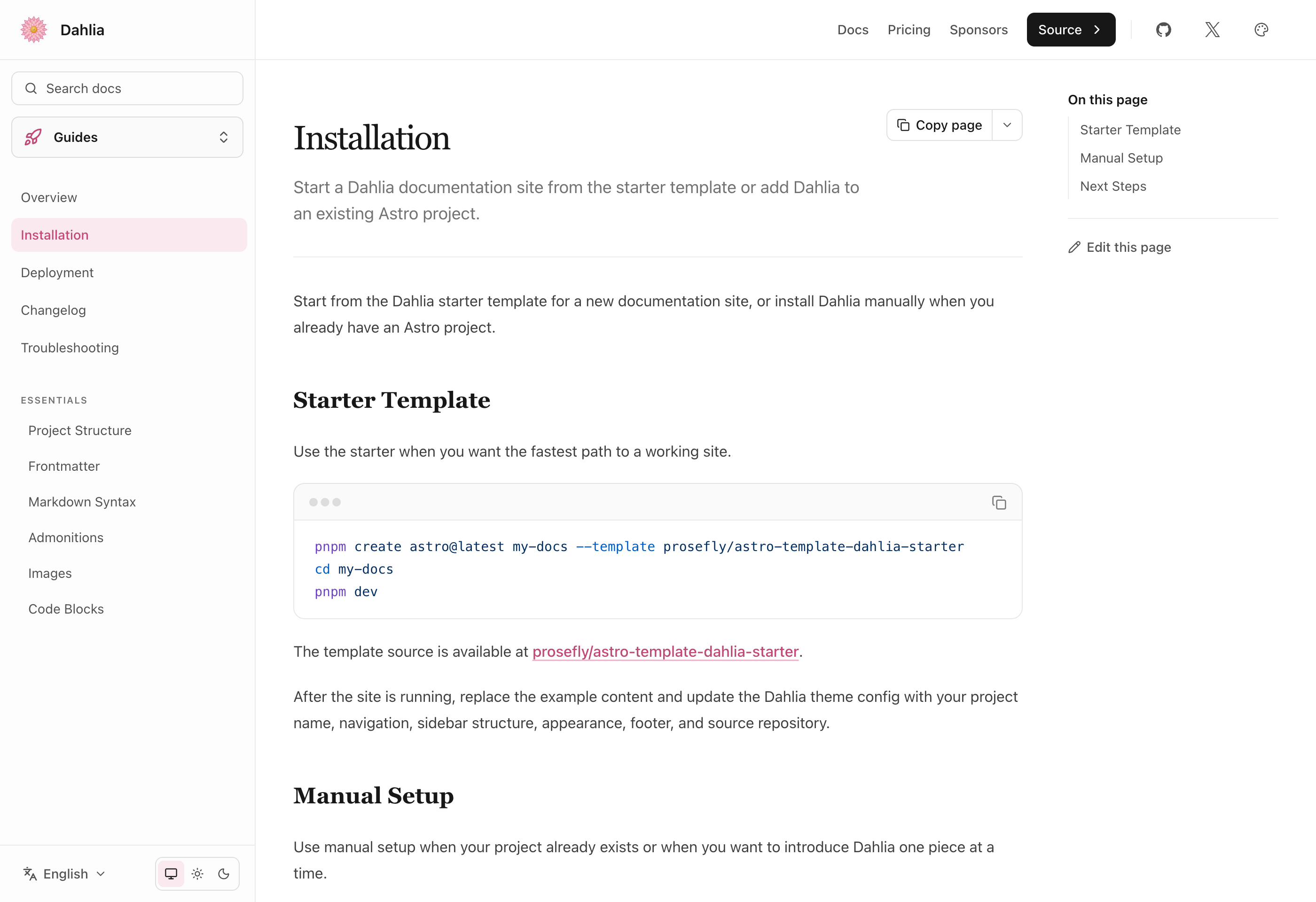The height and width of the screenshot is (902, 1316).
Task: Open the GitHub repository icon
Action: point(1163,30)
